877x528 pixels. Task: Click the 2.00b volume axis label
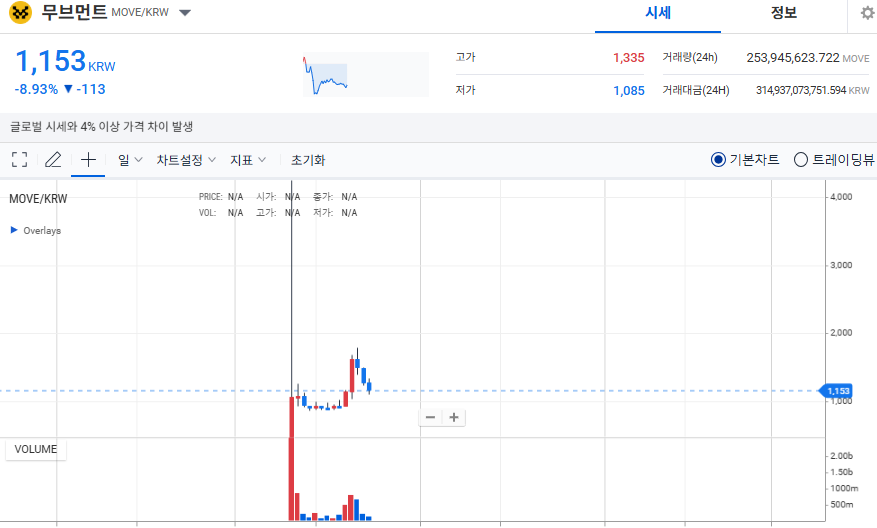841,456
